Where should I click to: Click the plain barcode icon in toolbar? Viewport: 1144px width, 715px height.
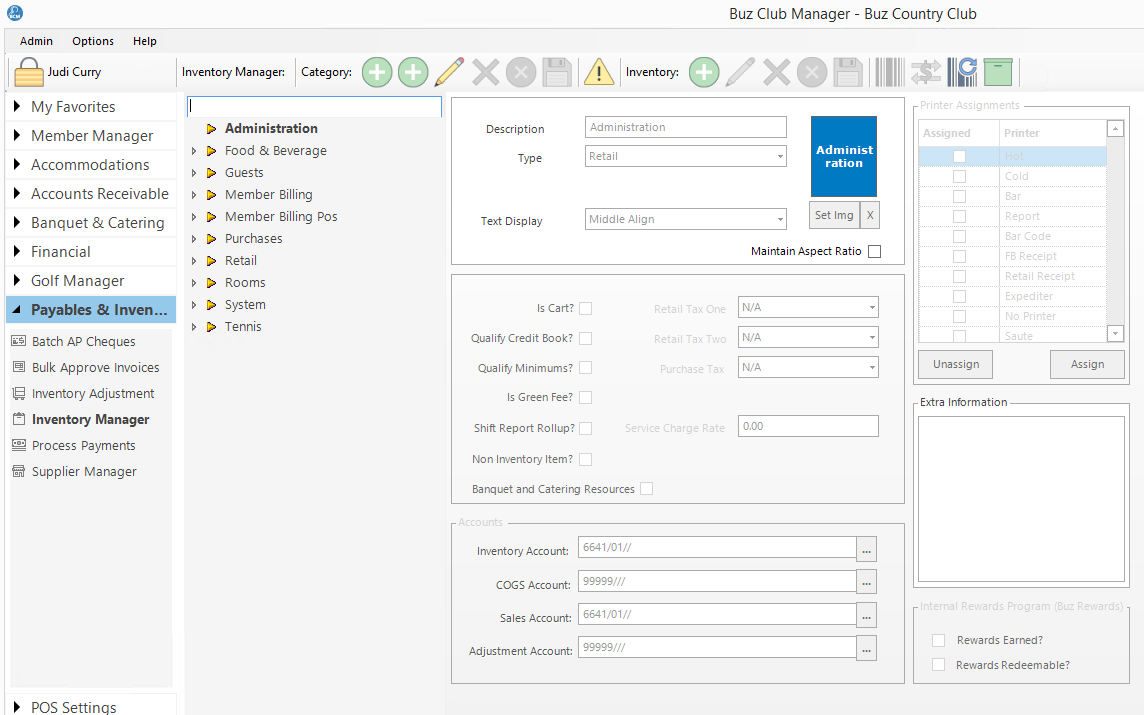pos(888,72)
